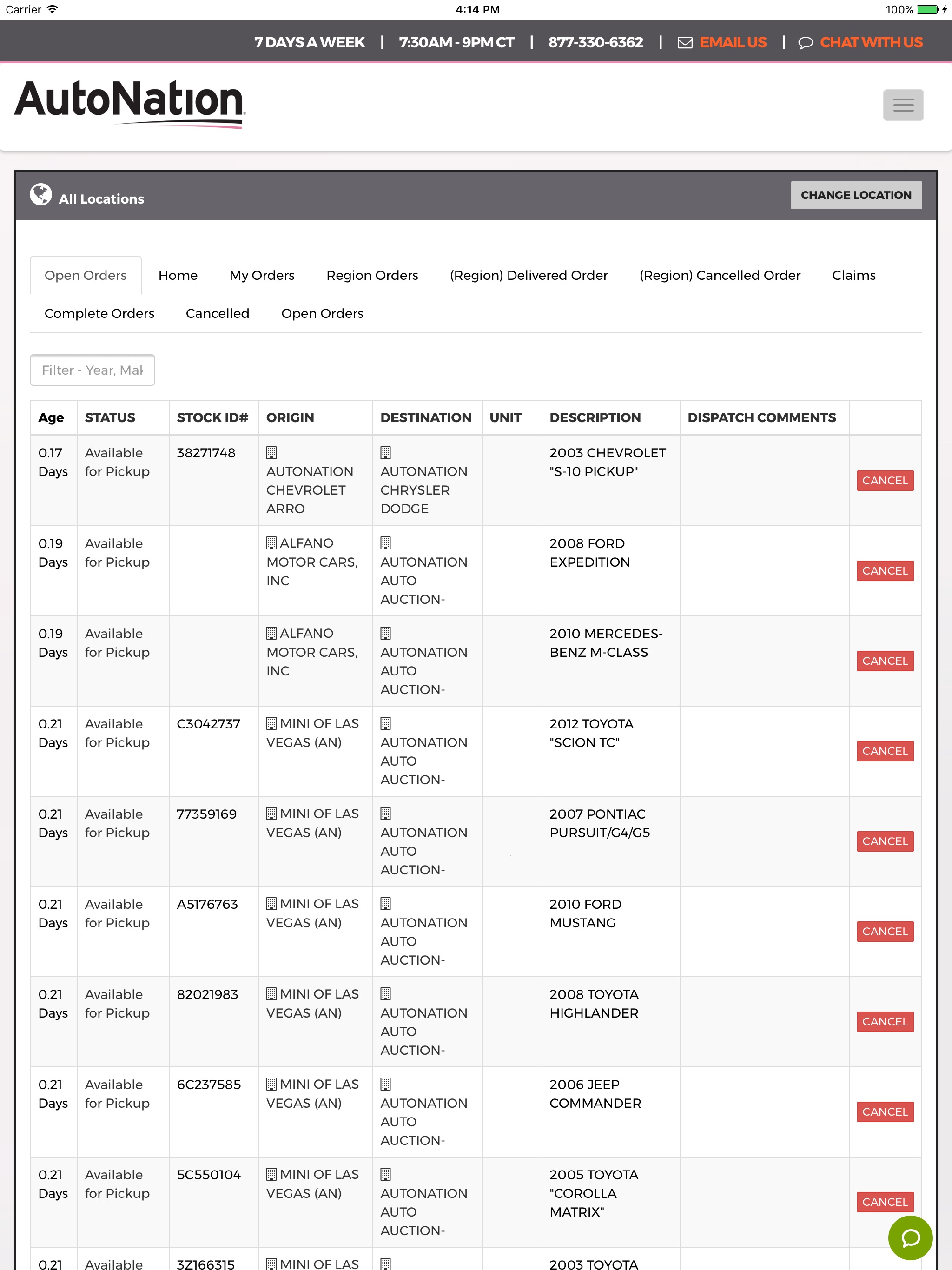Click destination building icon for 2010 Mercedes-Benz M-Class
The width and height of the screenshot is (952, 1270).
point(386,633)
